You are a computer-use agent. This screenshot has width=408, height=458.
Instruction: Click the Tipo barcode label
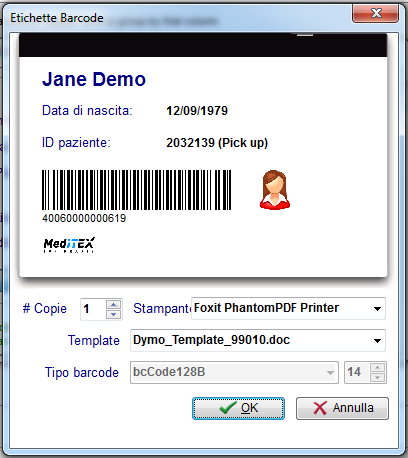click(82, 372)
